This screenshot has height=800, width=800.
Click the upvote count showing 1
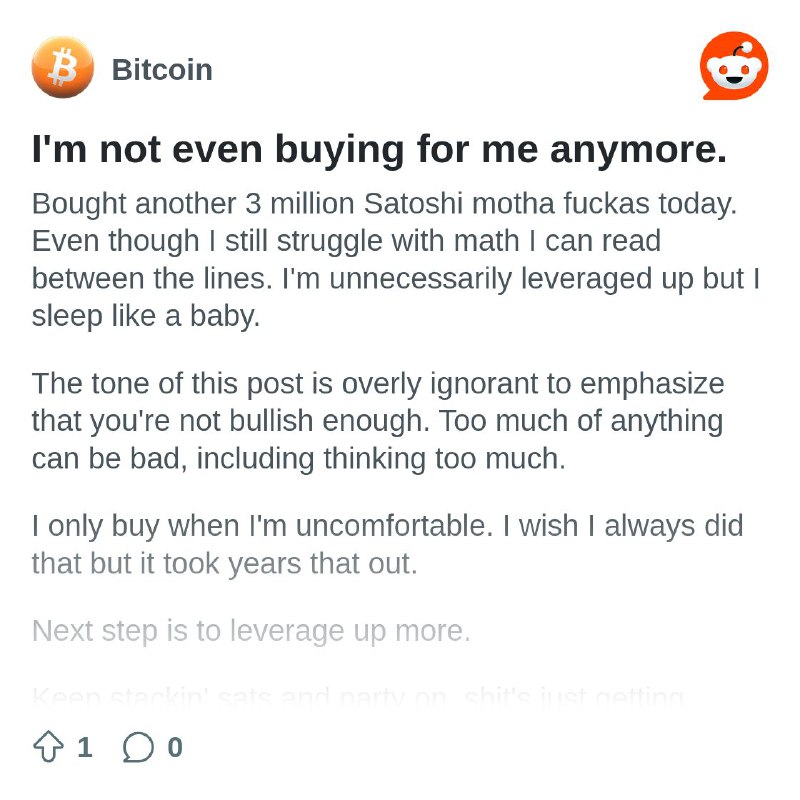[x=85, y=747]
